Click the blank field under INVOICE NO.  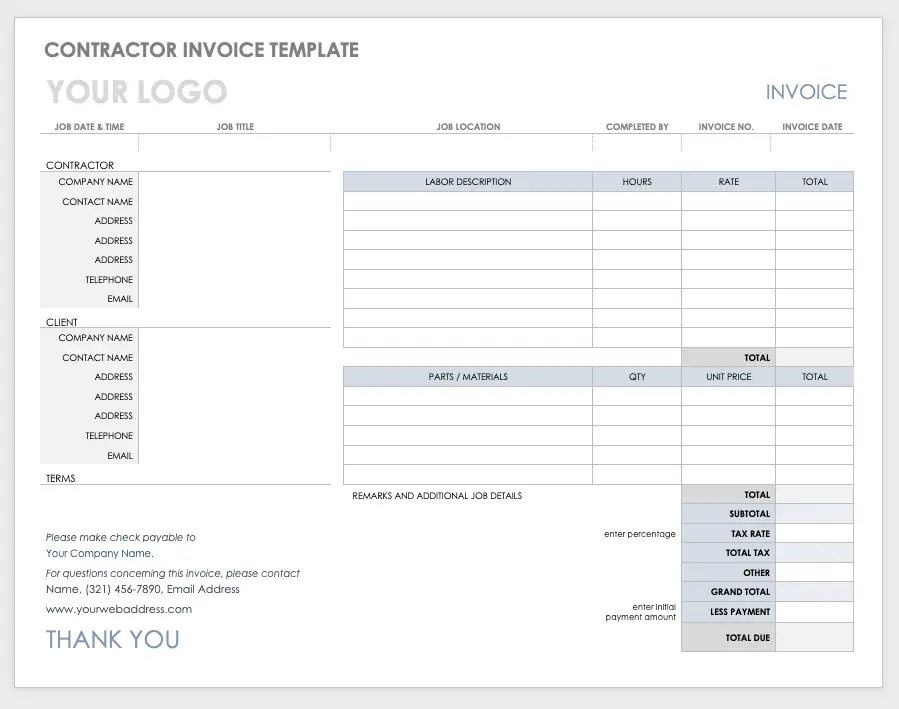[726, 143]
